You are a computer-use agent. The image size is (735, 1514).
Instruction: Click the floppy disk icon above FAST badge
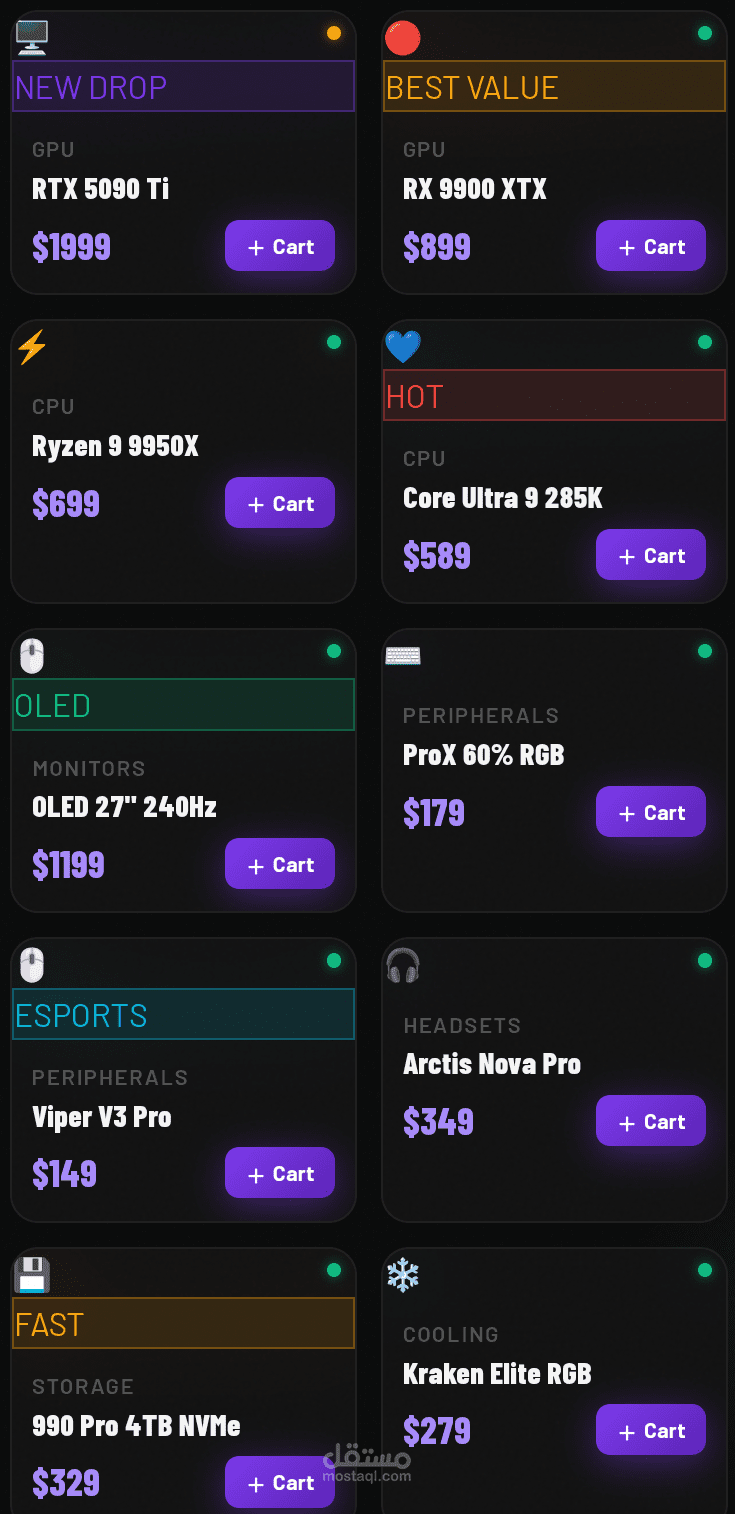[x=31, y=1275]
